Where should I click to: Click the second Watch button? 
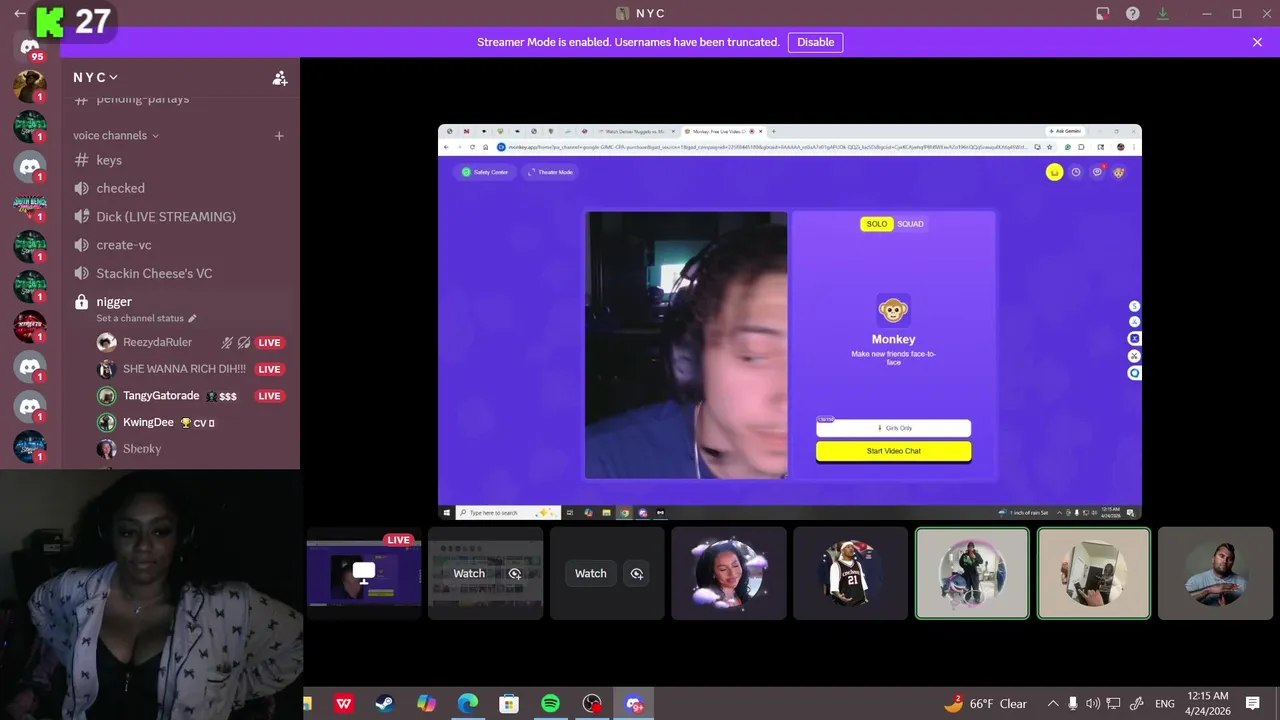(x=591, y=574)
